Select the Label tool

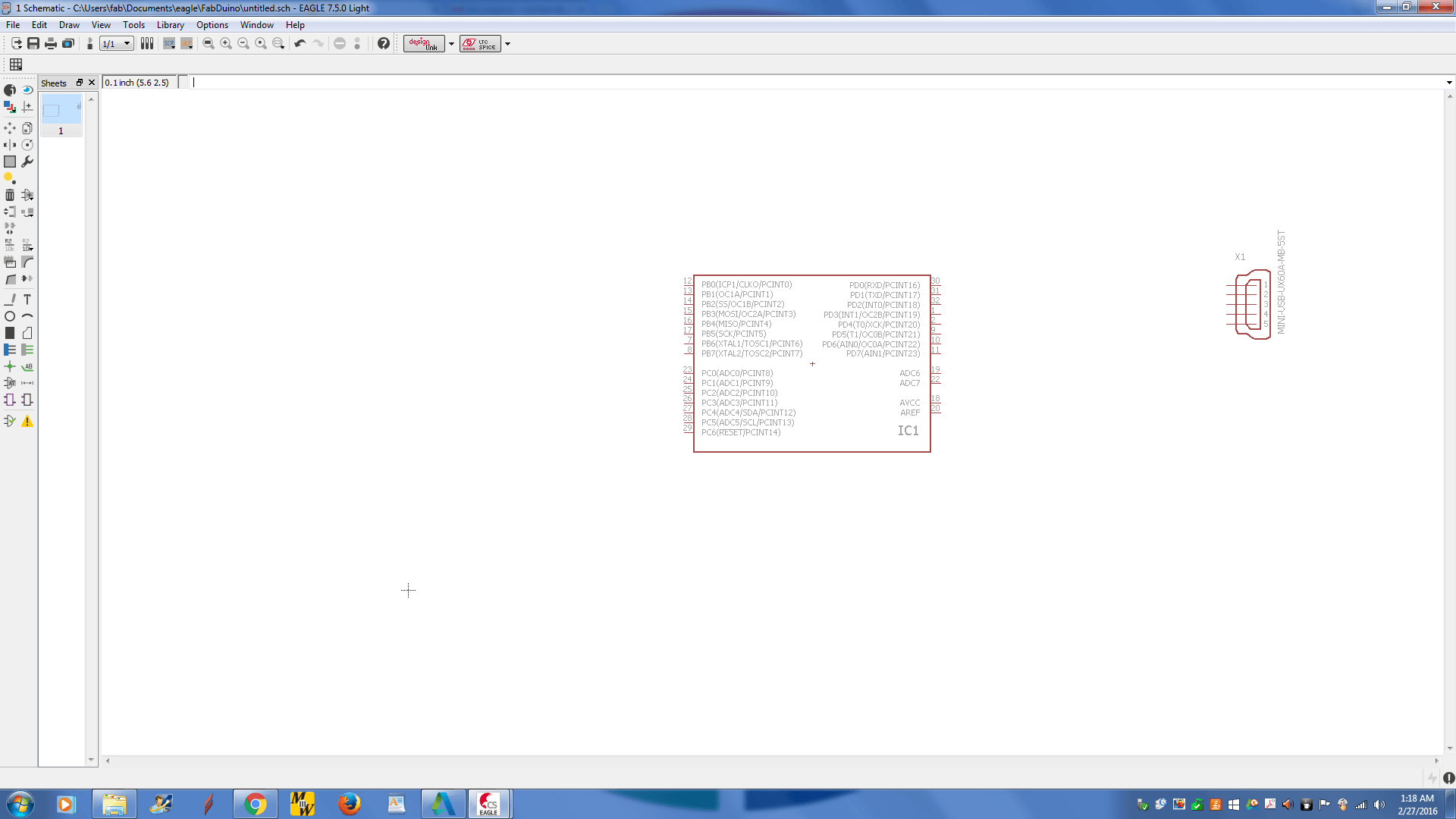[27, 366]
